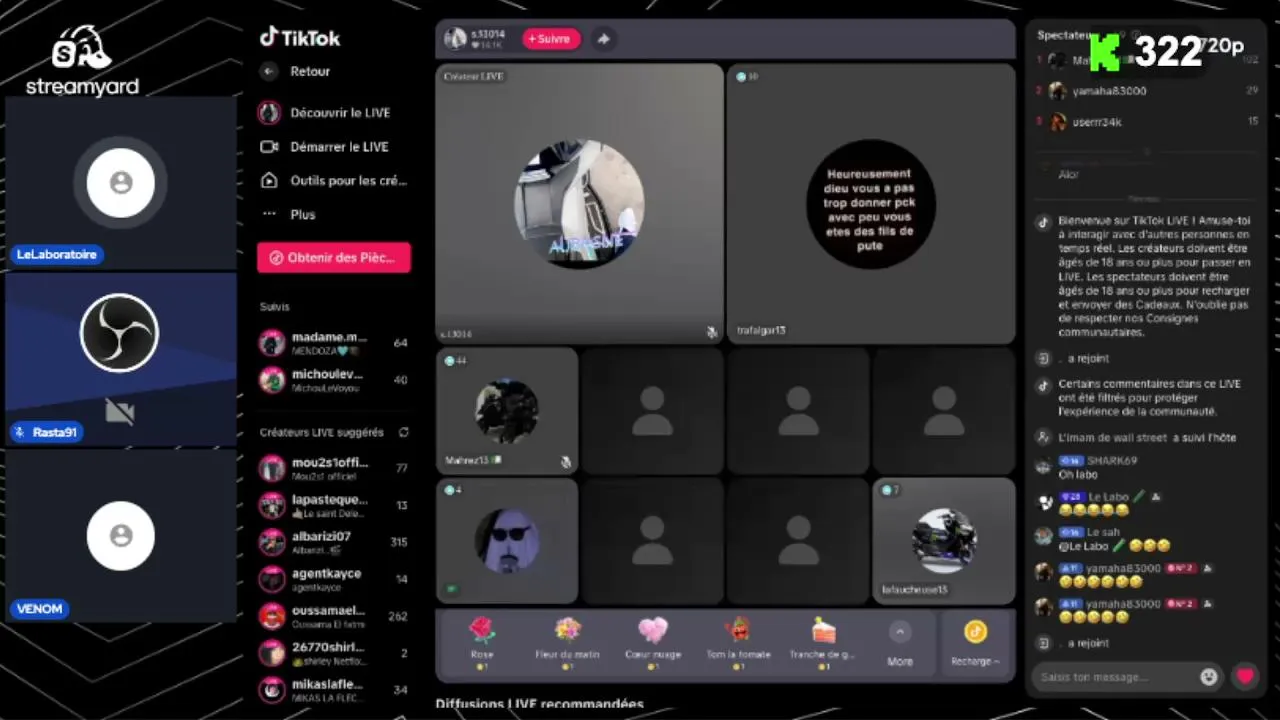Open host s.13014 profile avatar in header

(456, 39)
